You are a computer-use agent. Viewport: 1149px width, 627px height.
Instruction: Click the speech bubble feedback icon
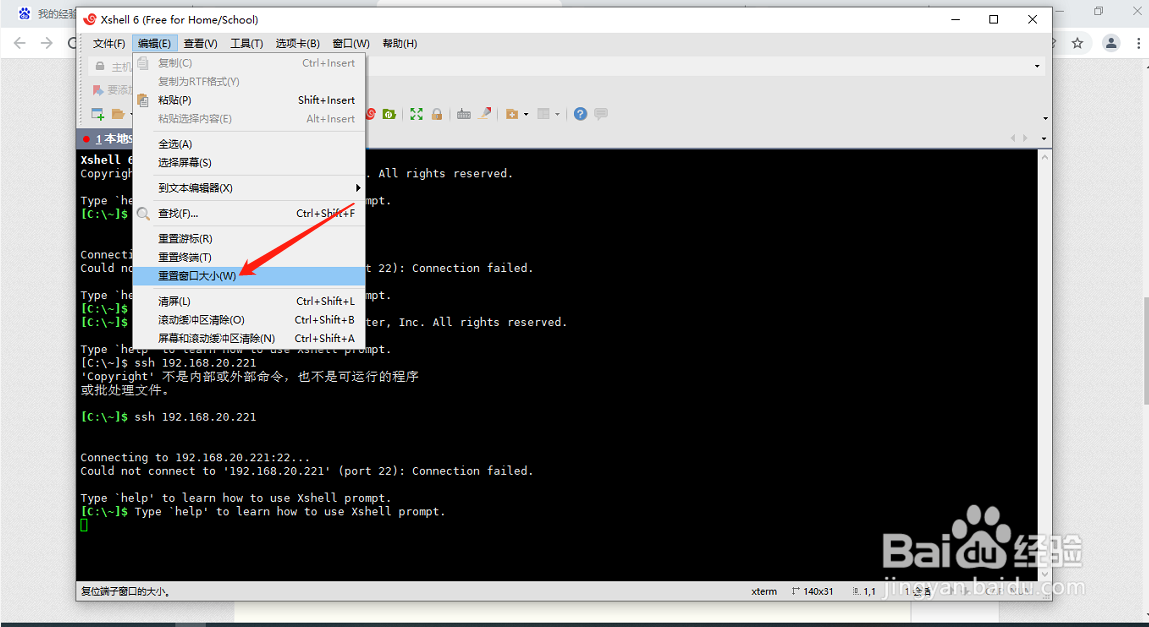click(601, 114)
